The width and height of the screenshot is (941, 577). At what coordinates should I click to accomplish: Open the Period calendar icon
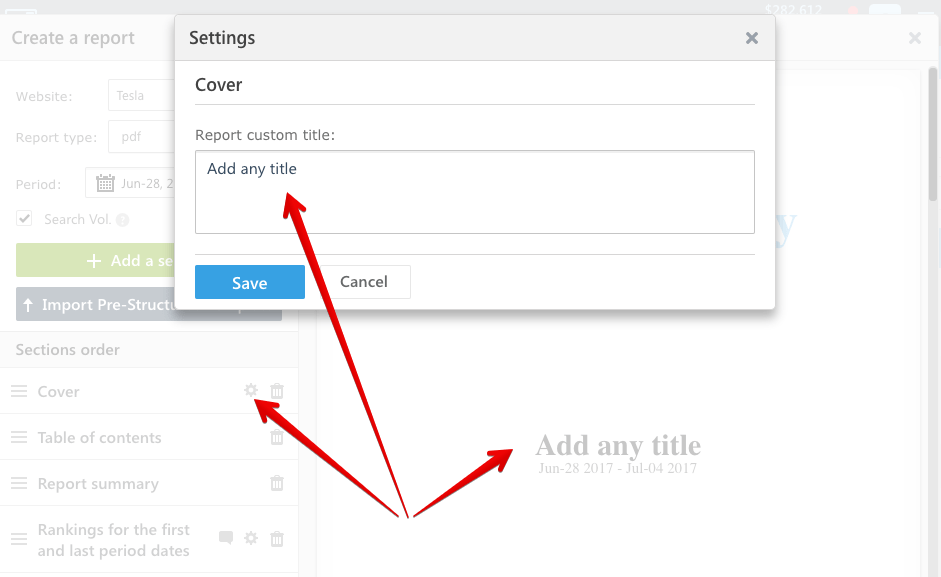(x=105, y=183)
